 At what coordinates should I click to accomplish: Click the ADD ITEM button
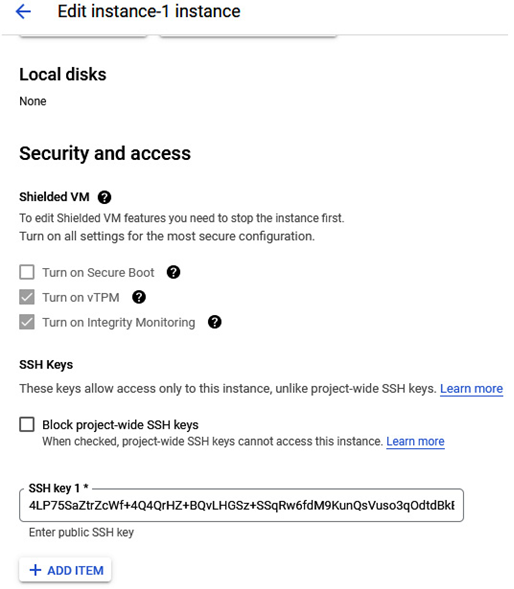pos(65,570)
